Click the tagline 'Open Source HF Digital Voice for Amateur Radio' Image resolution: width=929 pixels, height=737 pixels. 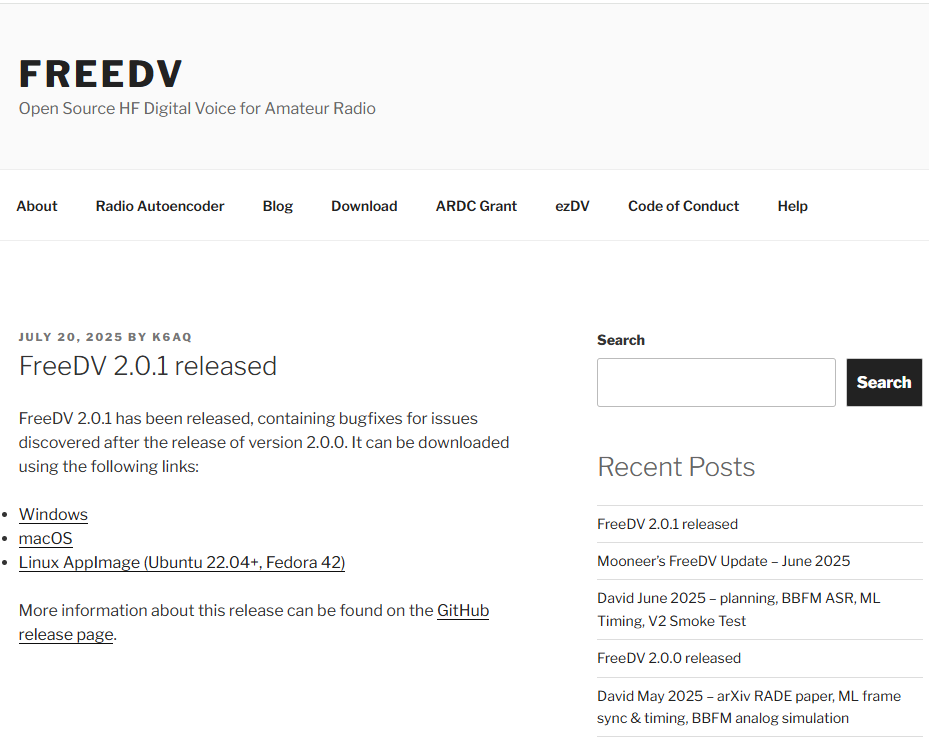click(x=197, y=108)
